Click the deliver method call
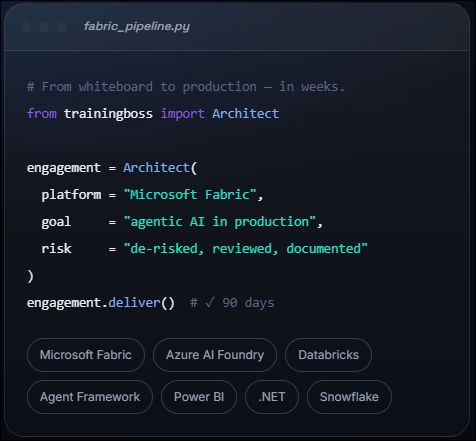Screen dimensions: 476x441 tap(134, 303)
